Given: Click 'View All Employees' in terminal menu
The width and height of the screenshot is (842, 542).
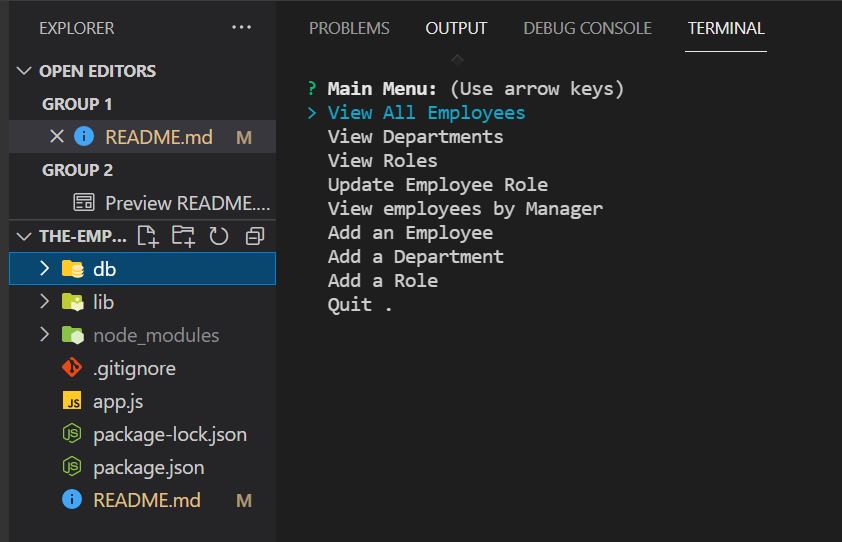Looking at the screenshot, I should (426, 113).
